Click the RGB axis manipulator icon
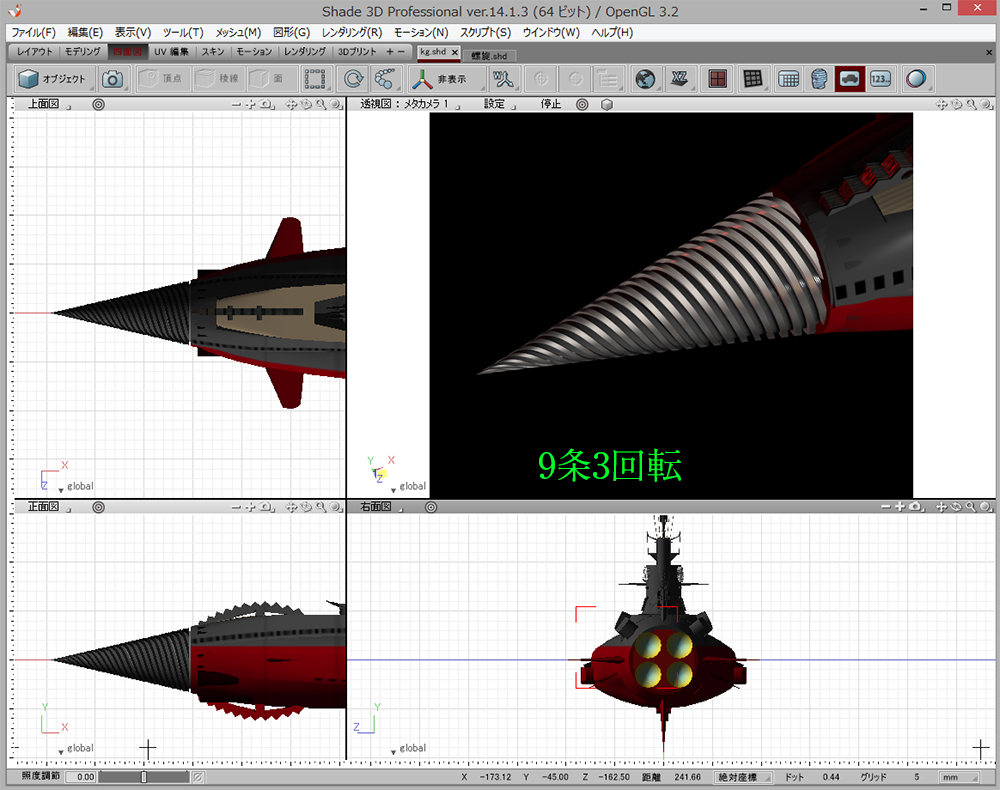This screenshot has height=790, width=1000. click(422, 79)
